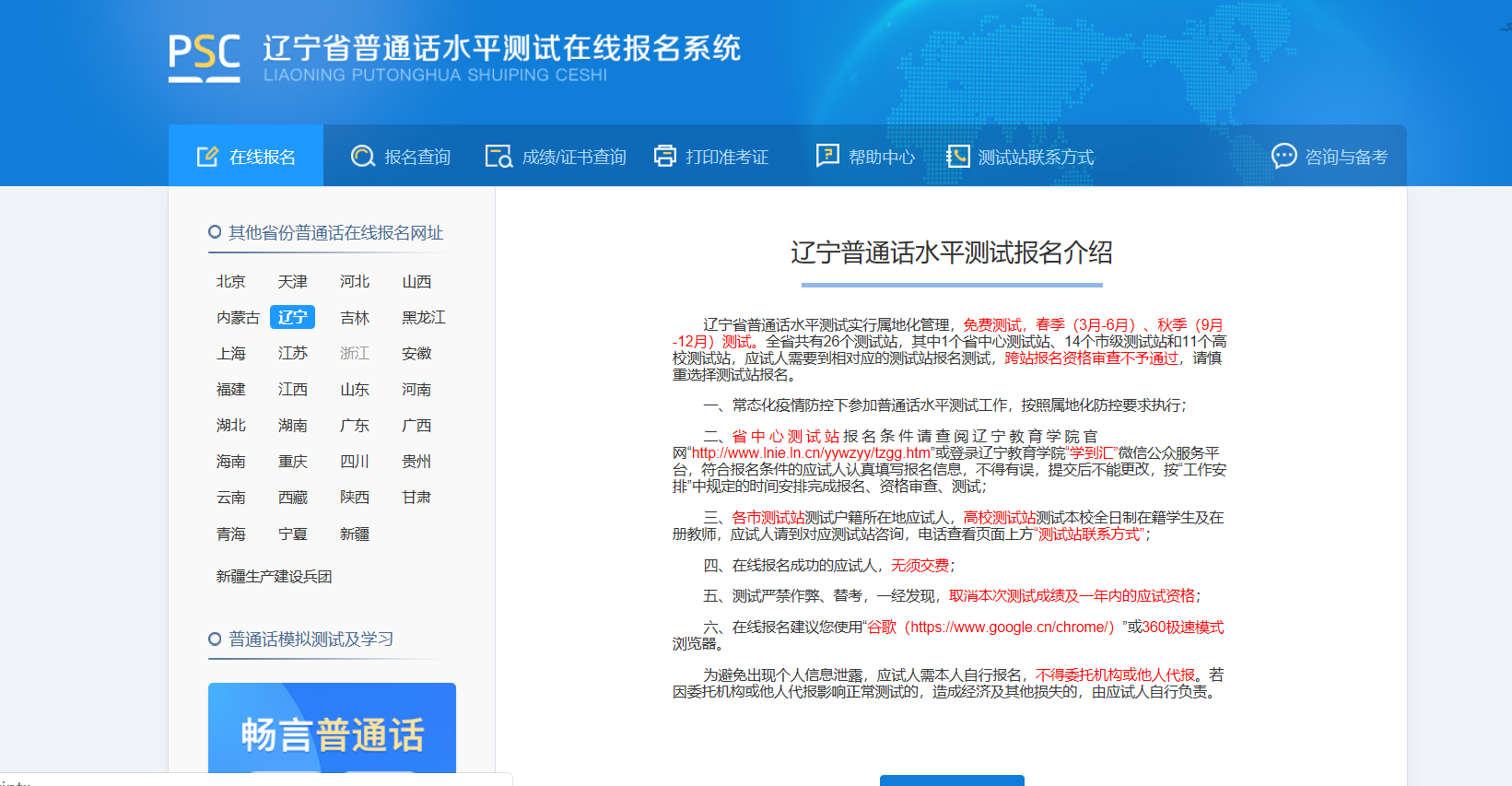Click the phone book icon for 测试站联系方式

pyautogui.click(x=958, y=157)
